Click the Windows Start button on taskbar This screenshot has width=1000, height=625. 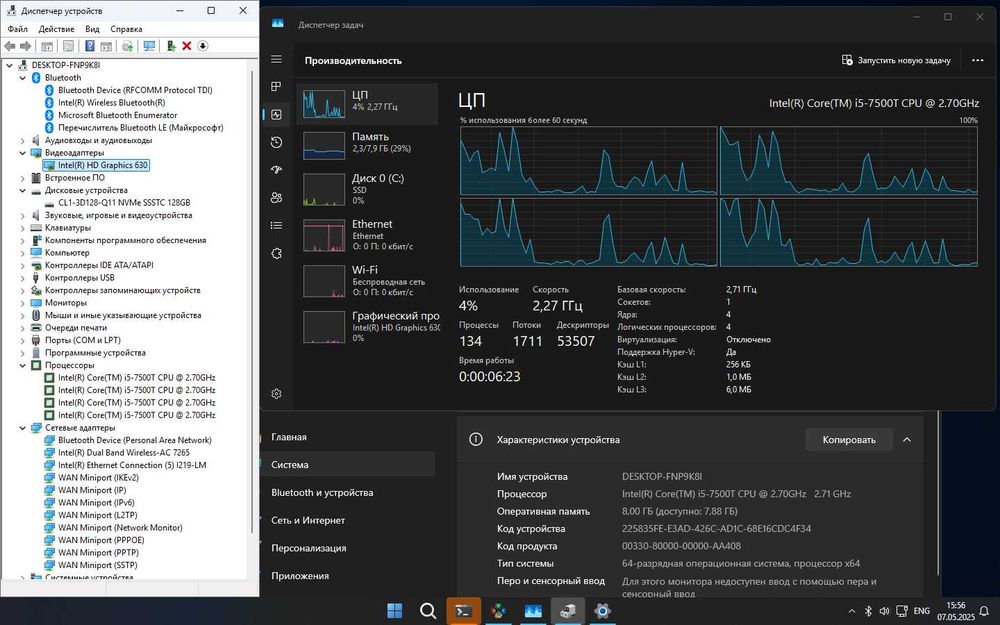(x=395, y=611)
